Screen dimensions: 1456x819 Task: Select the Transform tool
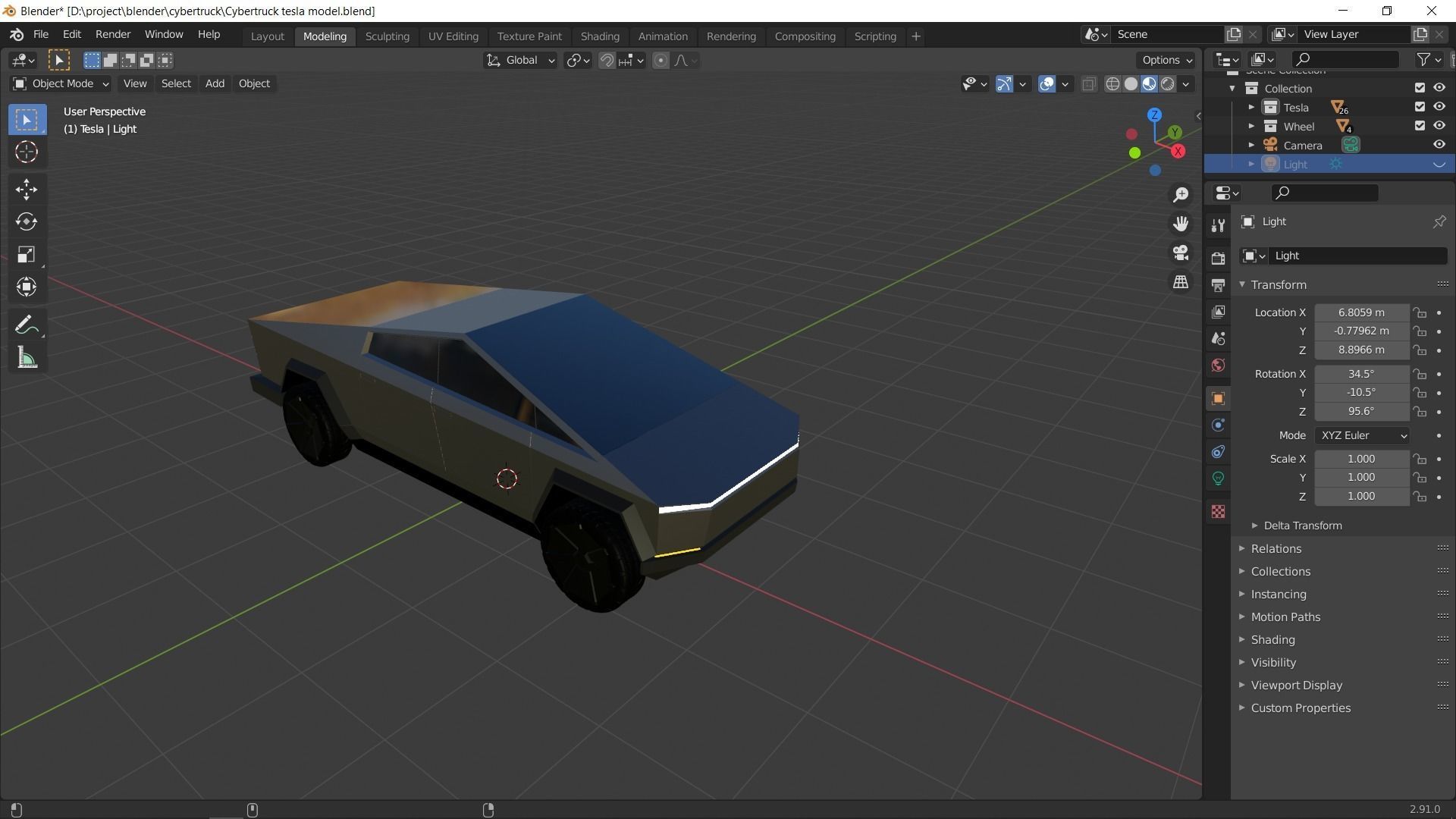coord(27,287)
